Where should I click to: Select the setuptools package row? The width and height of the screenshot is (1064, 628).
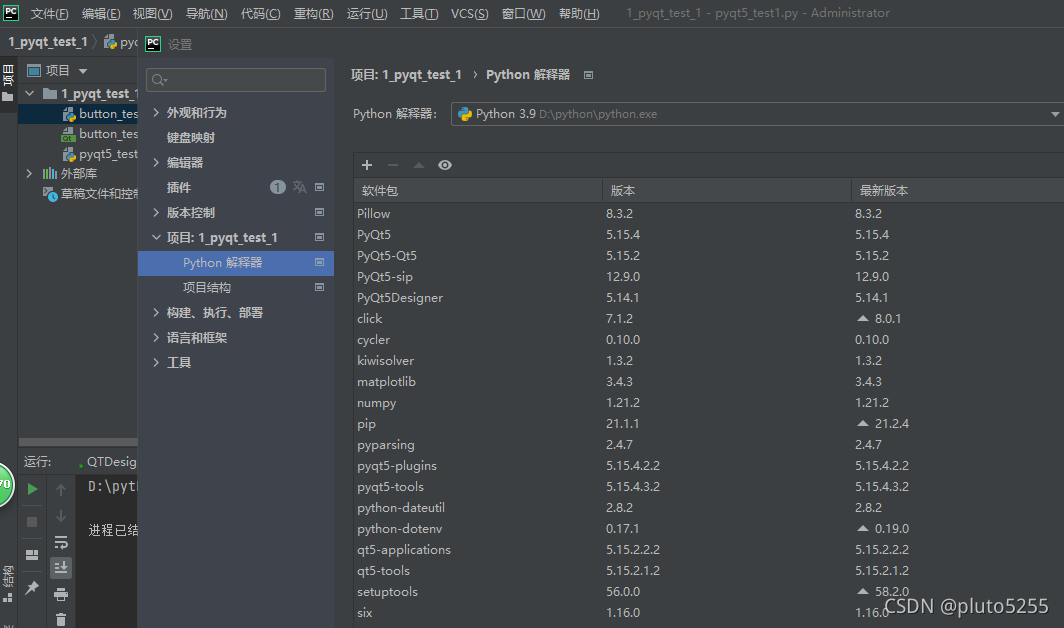(708, 592)
